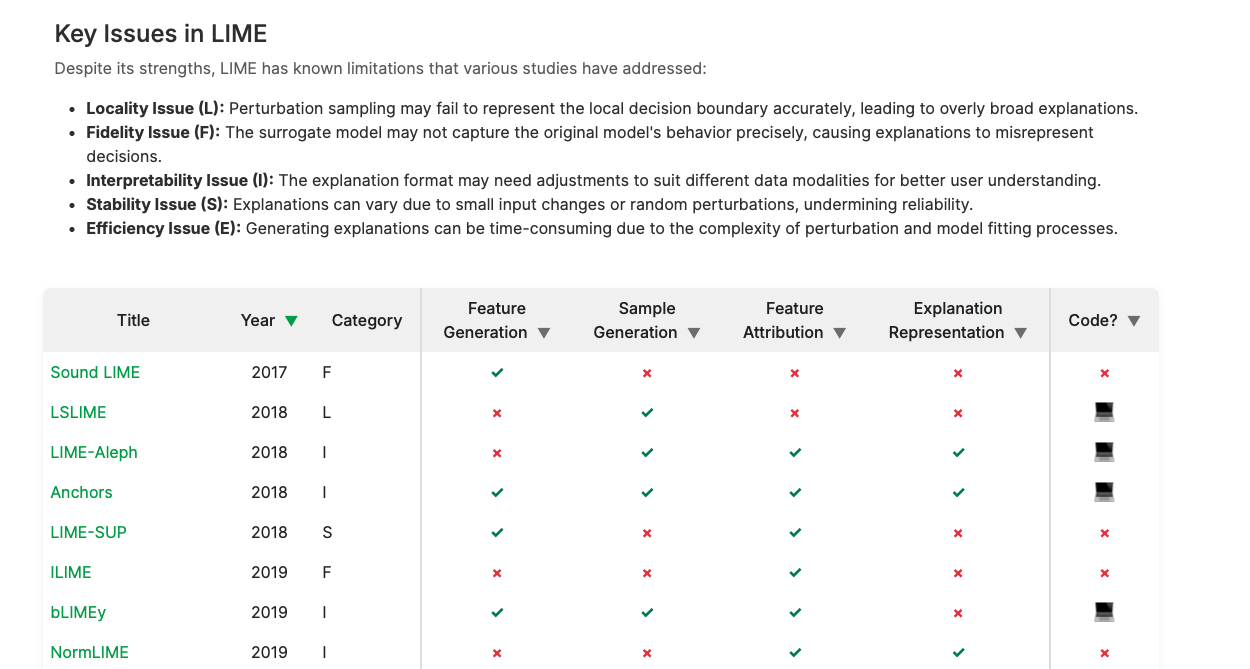Open the bLIMEy code laptop icon
The image size is (1250, 669).
pyautogui.click(x=1104, y=612)
